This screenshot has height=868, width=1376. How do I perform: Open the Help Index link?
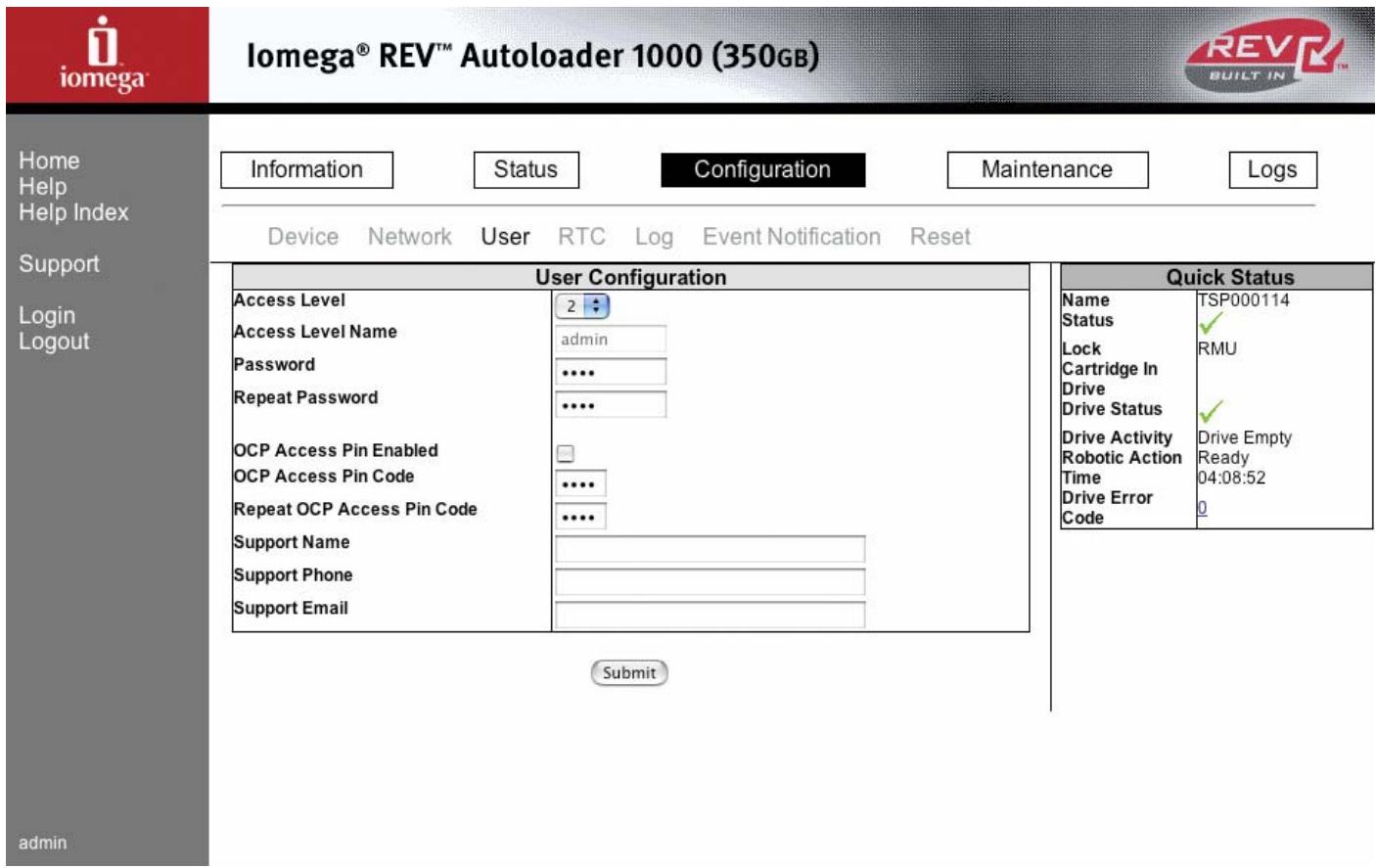pyautogui.click(x=73, y=212)
